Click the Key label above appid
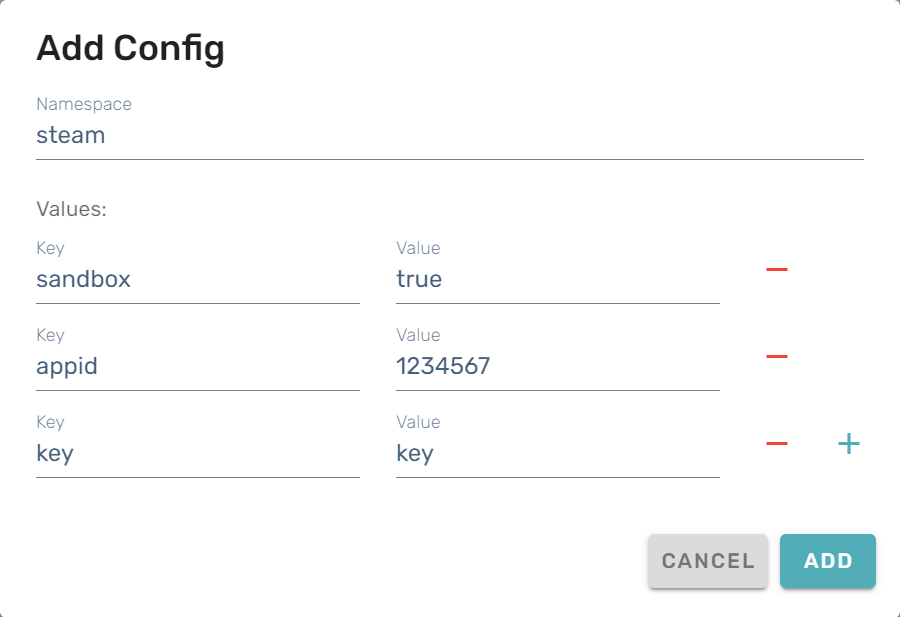The image size is (900, 617). (50, 335)
